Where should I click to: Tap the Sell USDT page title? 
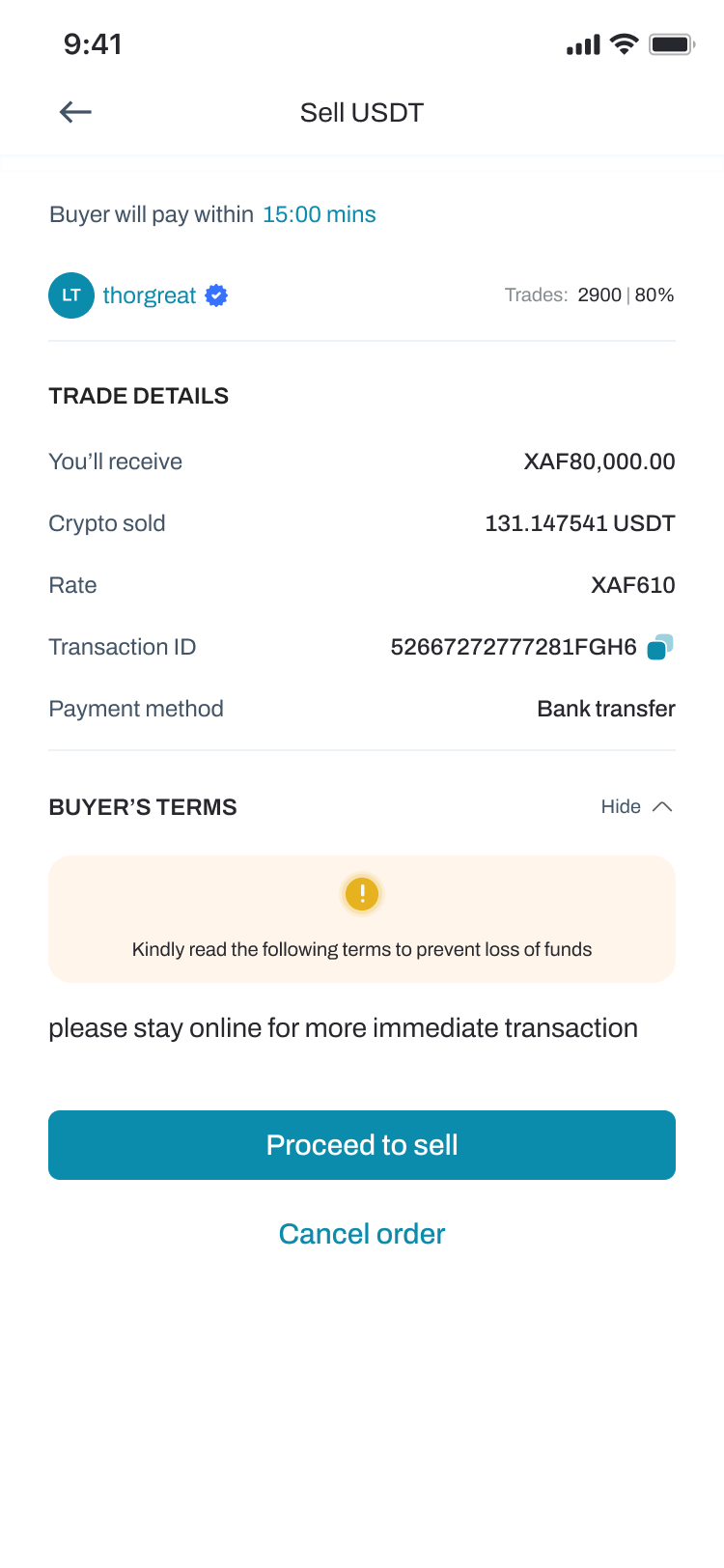tap(362, 113)
